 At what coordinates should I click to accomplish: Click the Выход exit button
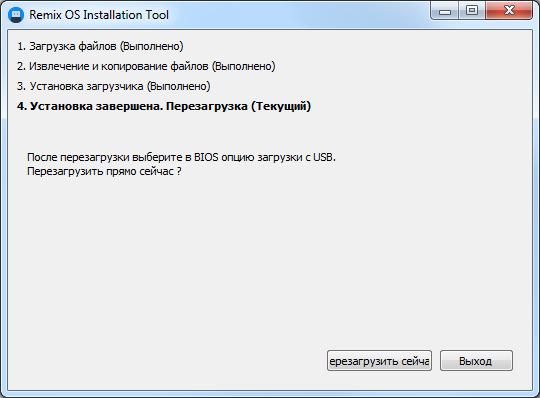tap(476, 361)
